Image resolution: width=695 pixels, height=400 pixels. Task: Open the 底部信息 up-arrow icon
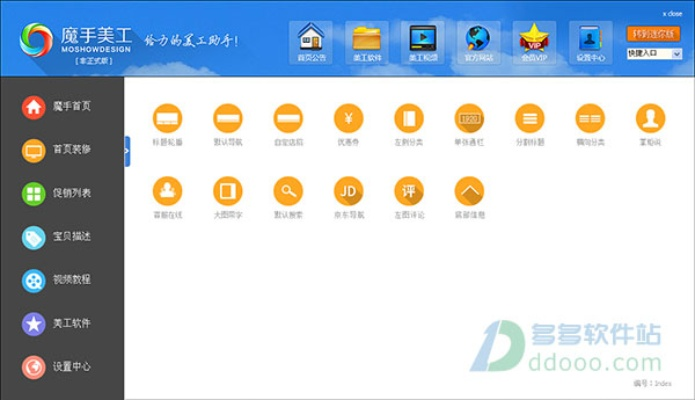click(x=469, y=190)
